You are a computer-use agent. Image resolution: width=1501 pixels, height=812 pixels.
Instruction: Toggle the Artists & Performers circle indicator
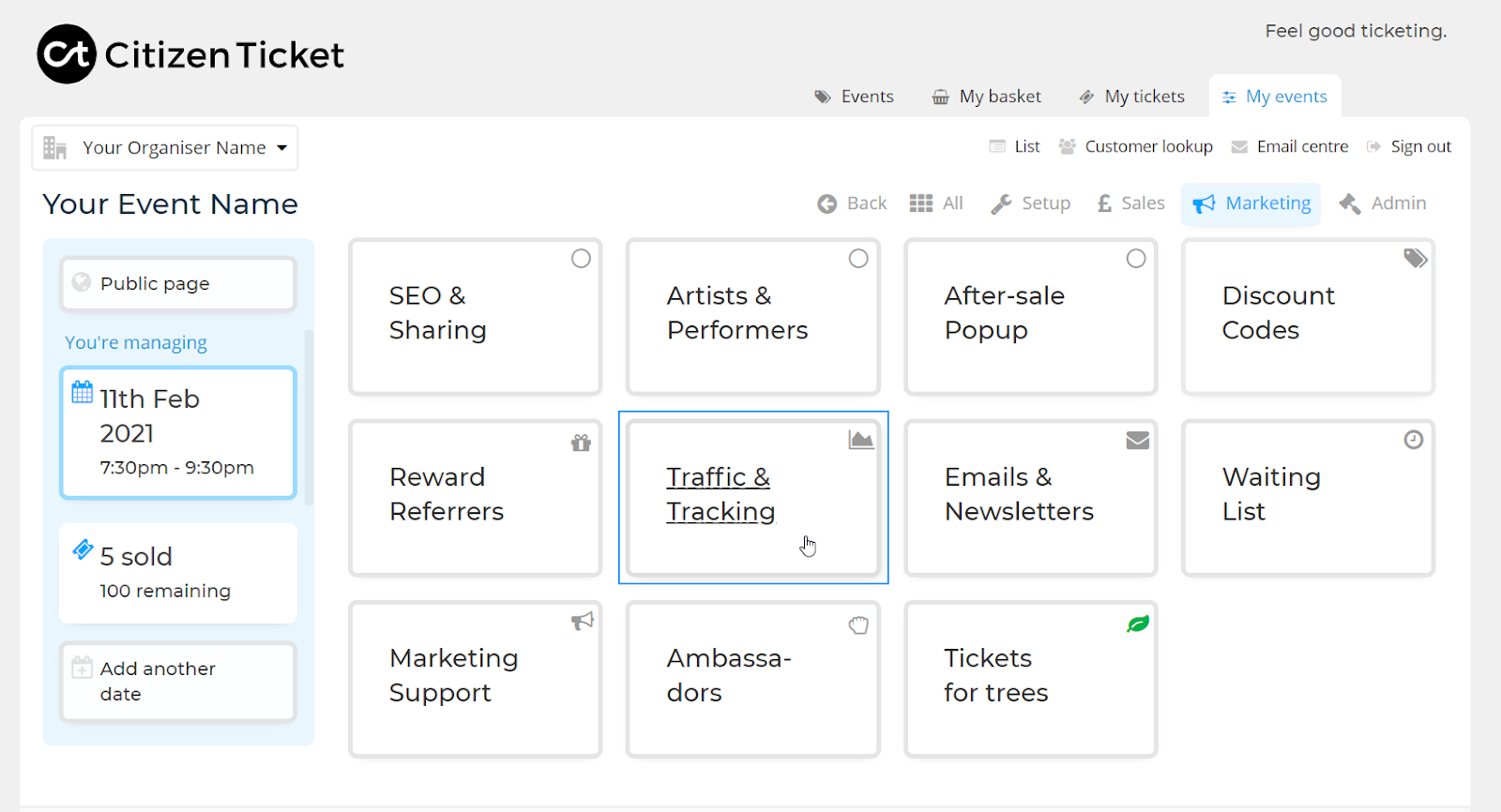(858, 259)
